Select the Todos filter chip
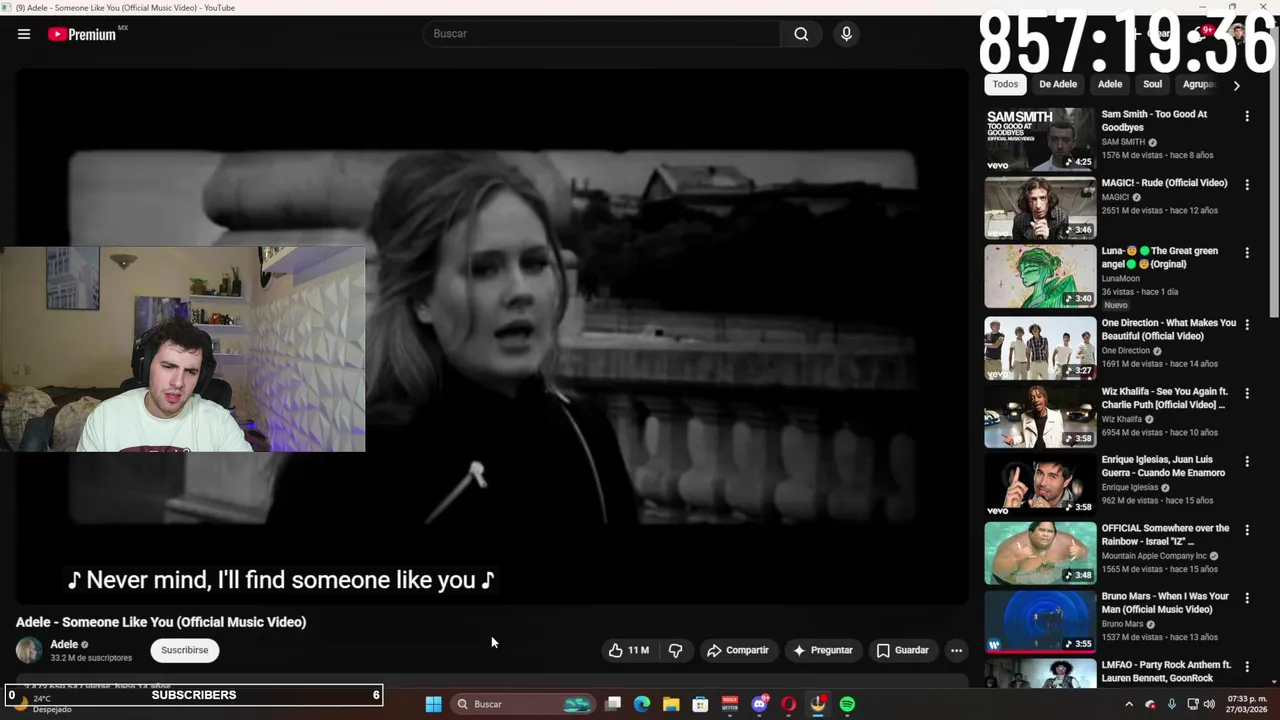The image size is (1280, 720). (x=1005, y=84)
